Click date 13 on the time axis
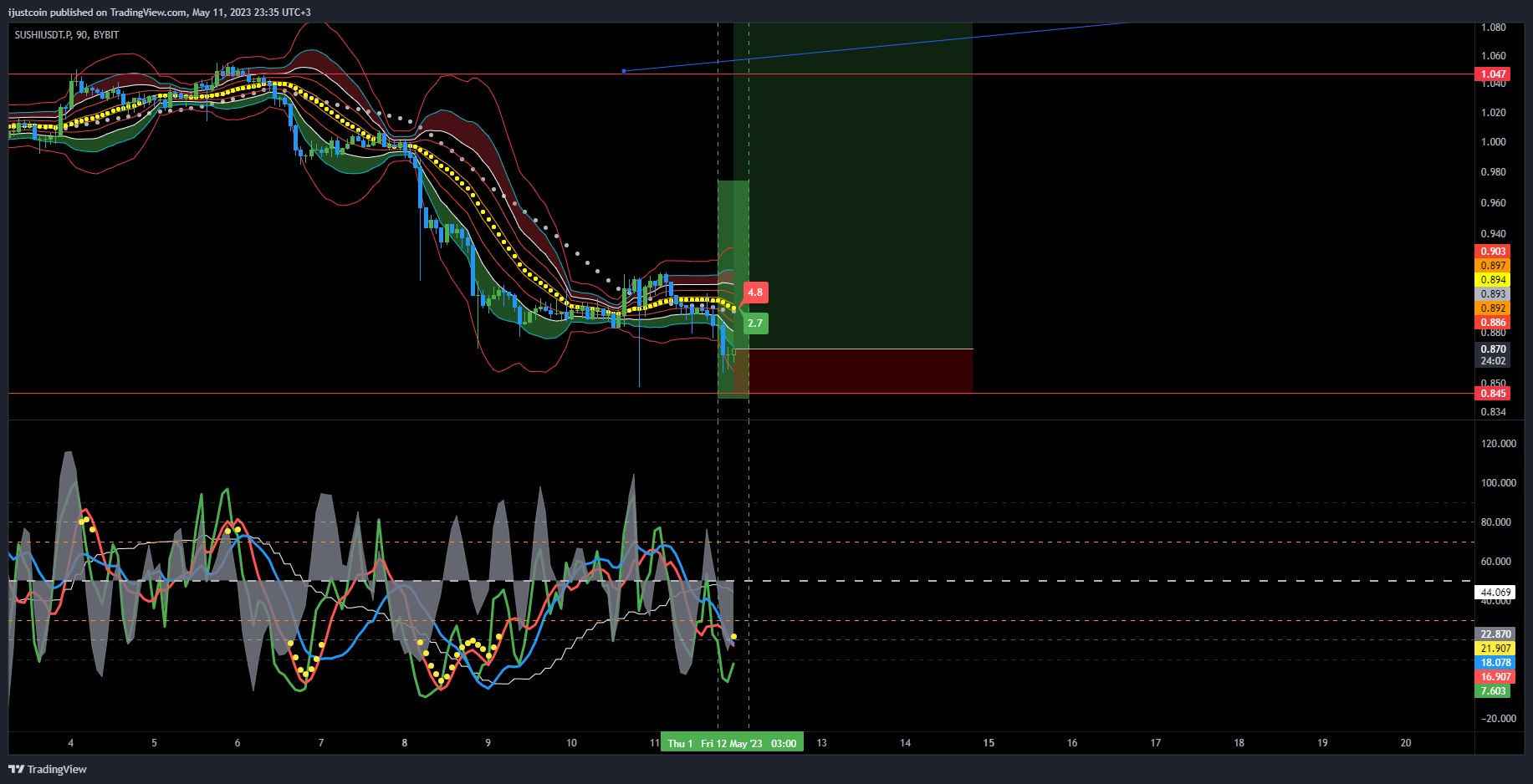 [x=822, y=743]
